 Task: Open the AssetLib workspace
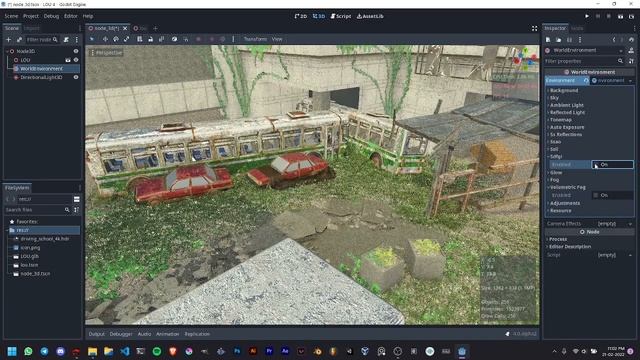pyautogui.click(x=370, y=16)
